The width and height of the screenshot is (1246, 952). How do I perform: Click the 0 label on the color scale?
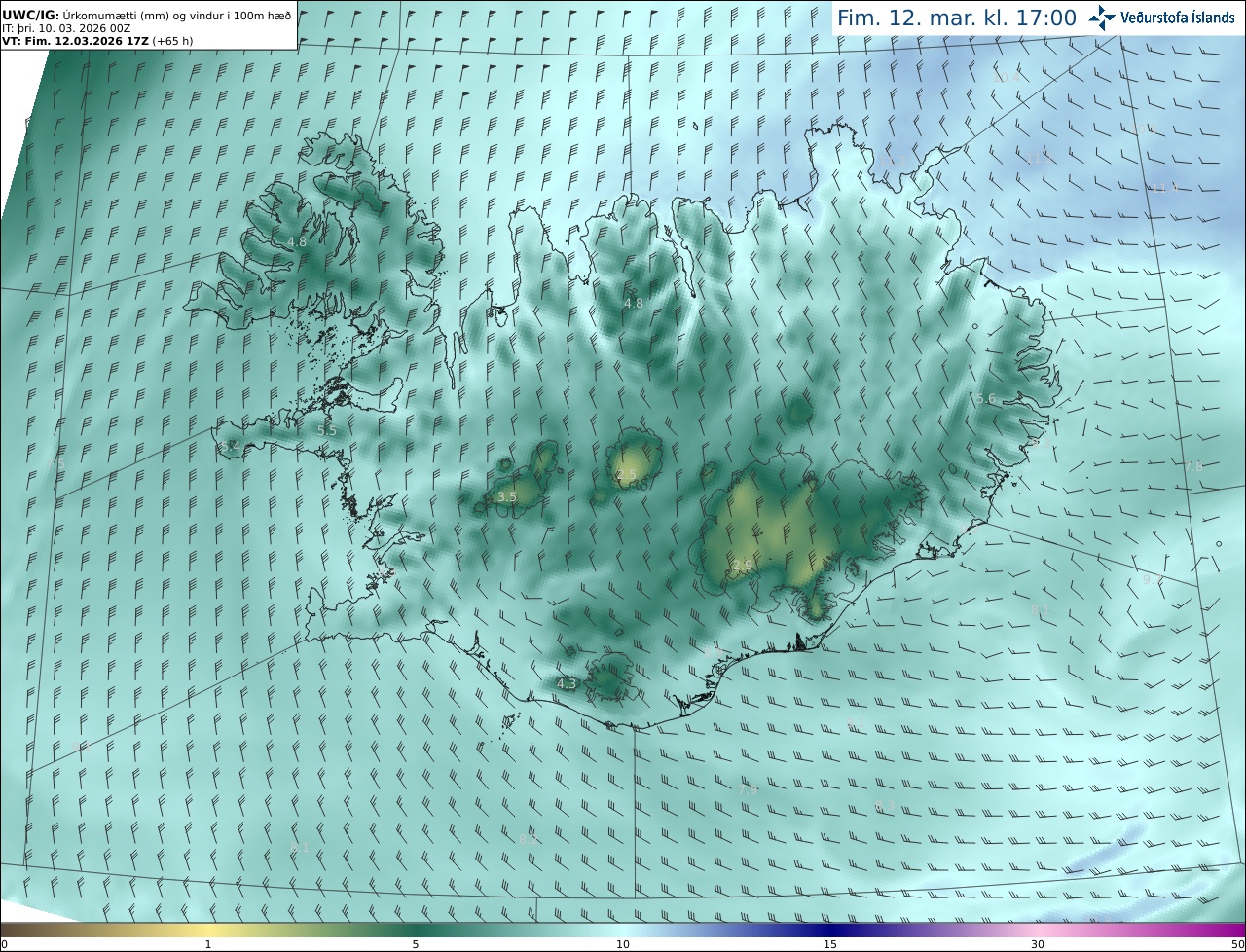tap(4, 944)
